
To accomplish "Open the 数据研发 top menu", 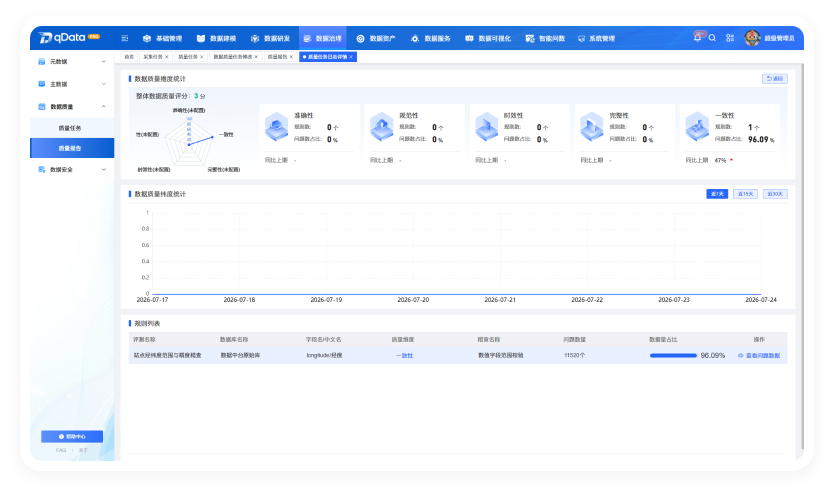I will [270, 38].
